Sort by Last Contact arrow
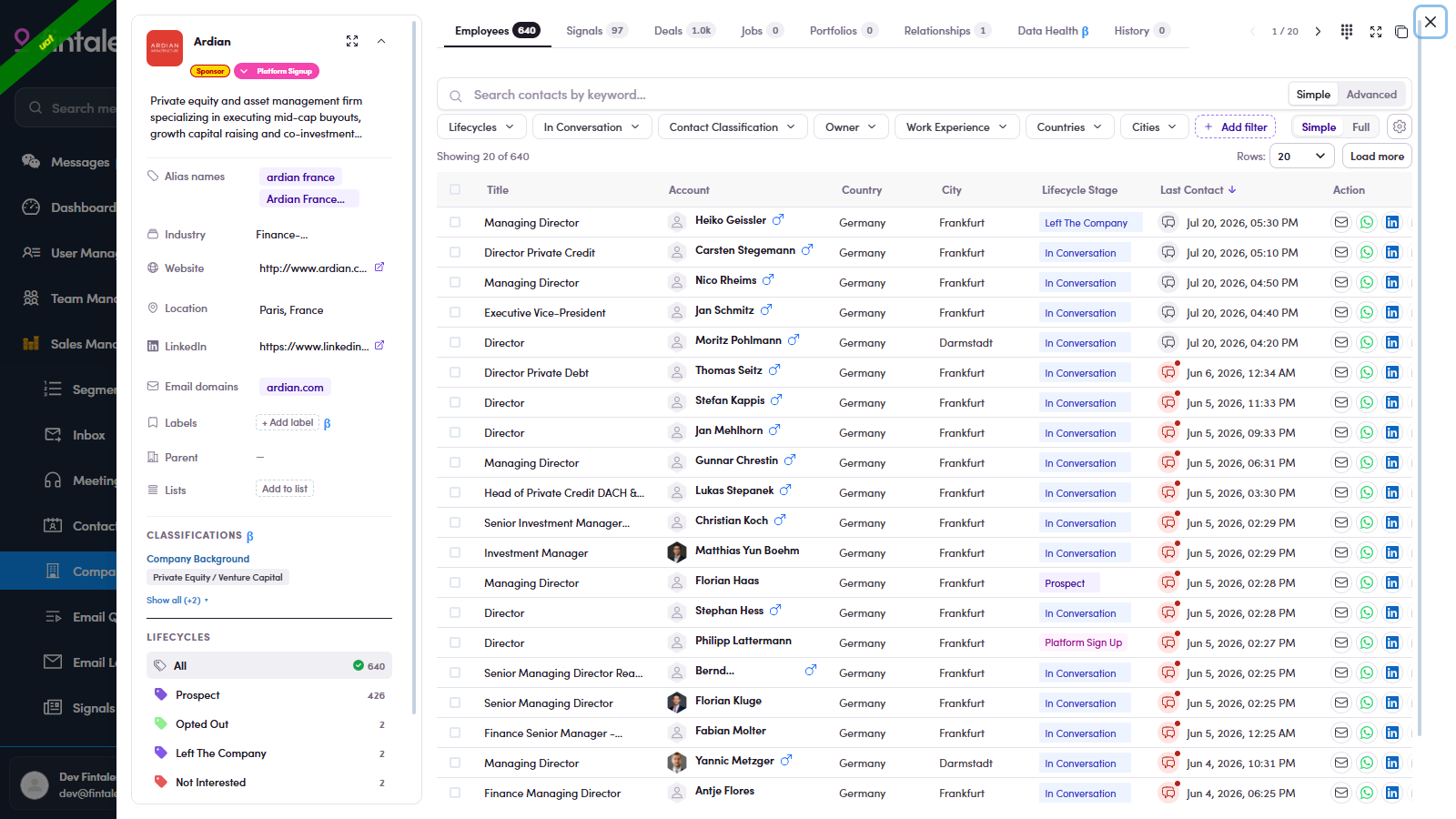1456x819 pixels. pyautogui.click(x=1232, y=190)
